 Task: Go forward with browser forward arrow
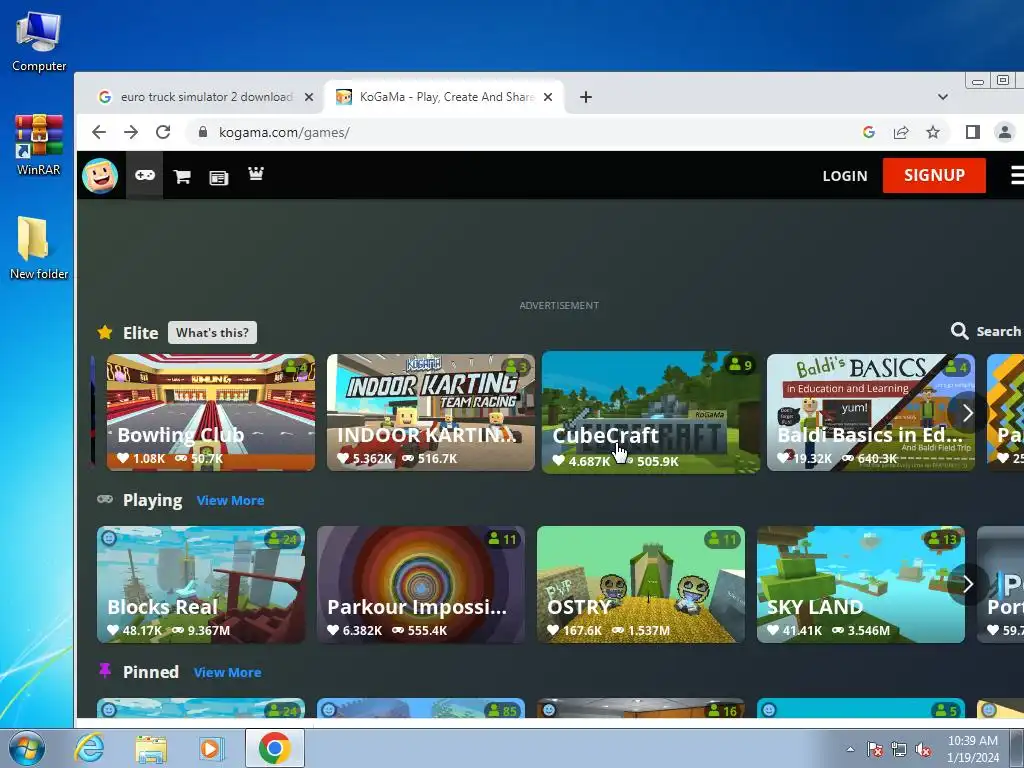[131, 132]
